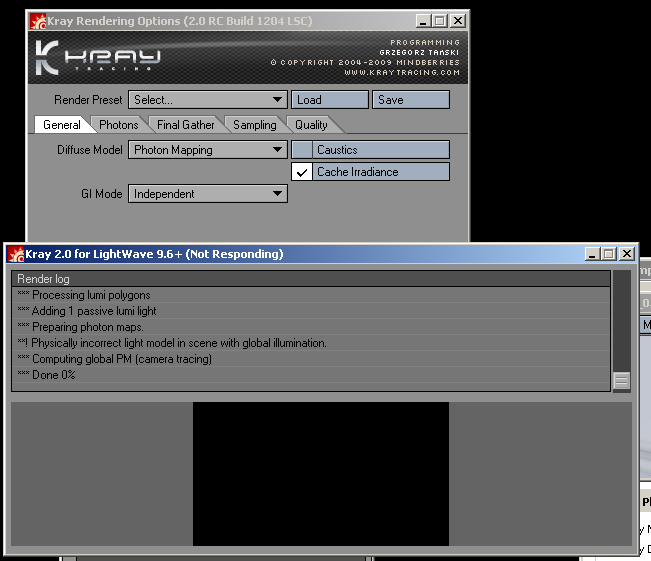Image resolution: width=651 pixels, height=561 pixels.
Task: Close the not-responding Kray 2.0 render window
Action: pyautogui.click(x=627, y=254)
